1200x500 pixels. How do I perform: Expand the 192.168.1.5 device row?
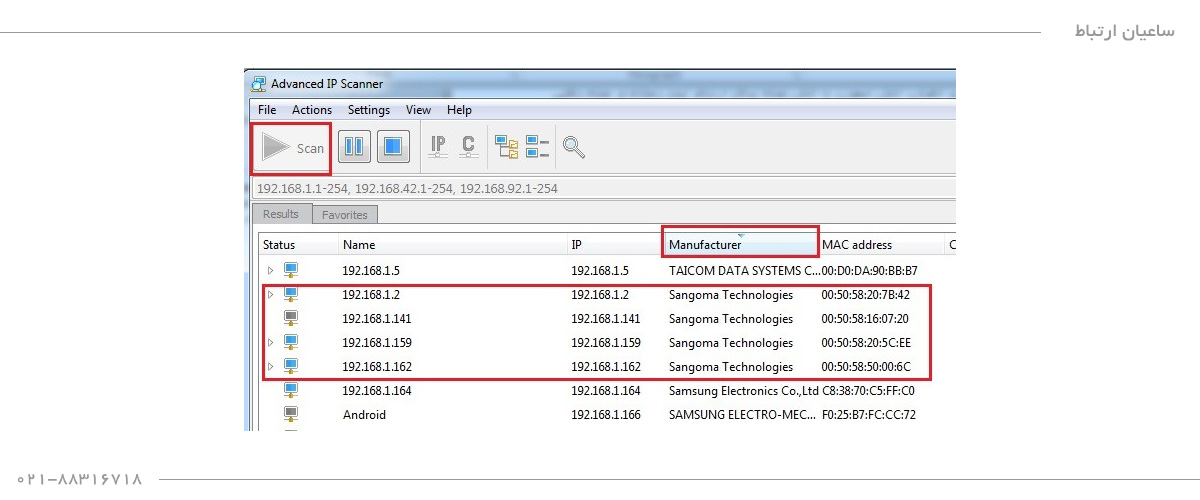[270, 271]
